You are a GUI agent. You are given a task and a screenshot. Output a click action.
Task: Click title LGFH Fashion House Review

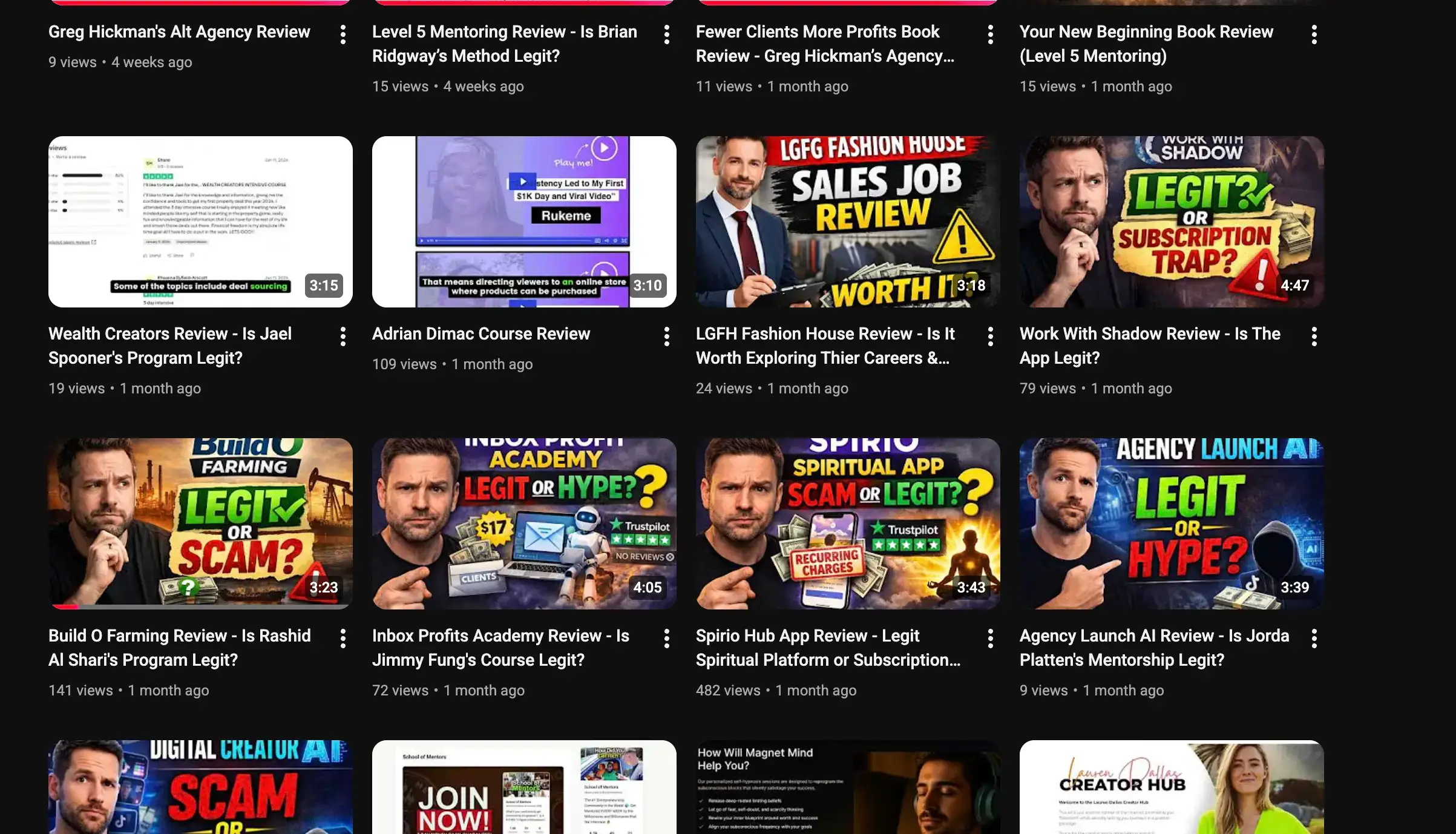[825, 346]
